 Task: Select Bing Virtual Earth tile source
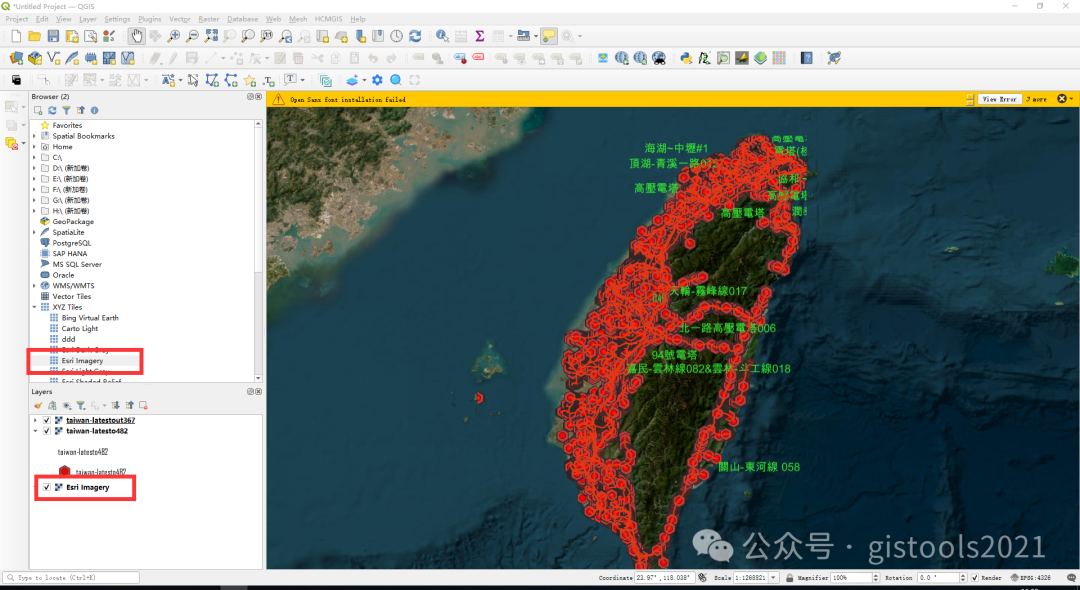(90, 318)
